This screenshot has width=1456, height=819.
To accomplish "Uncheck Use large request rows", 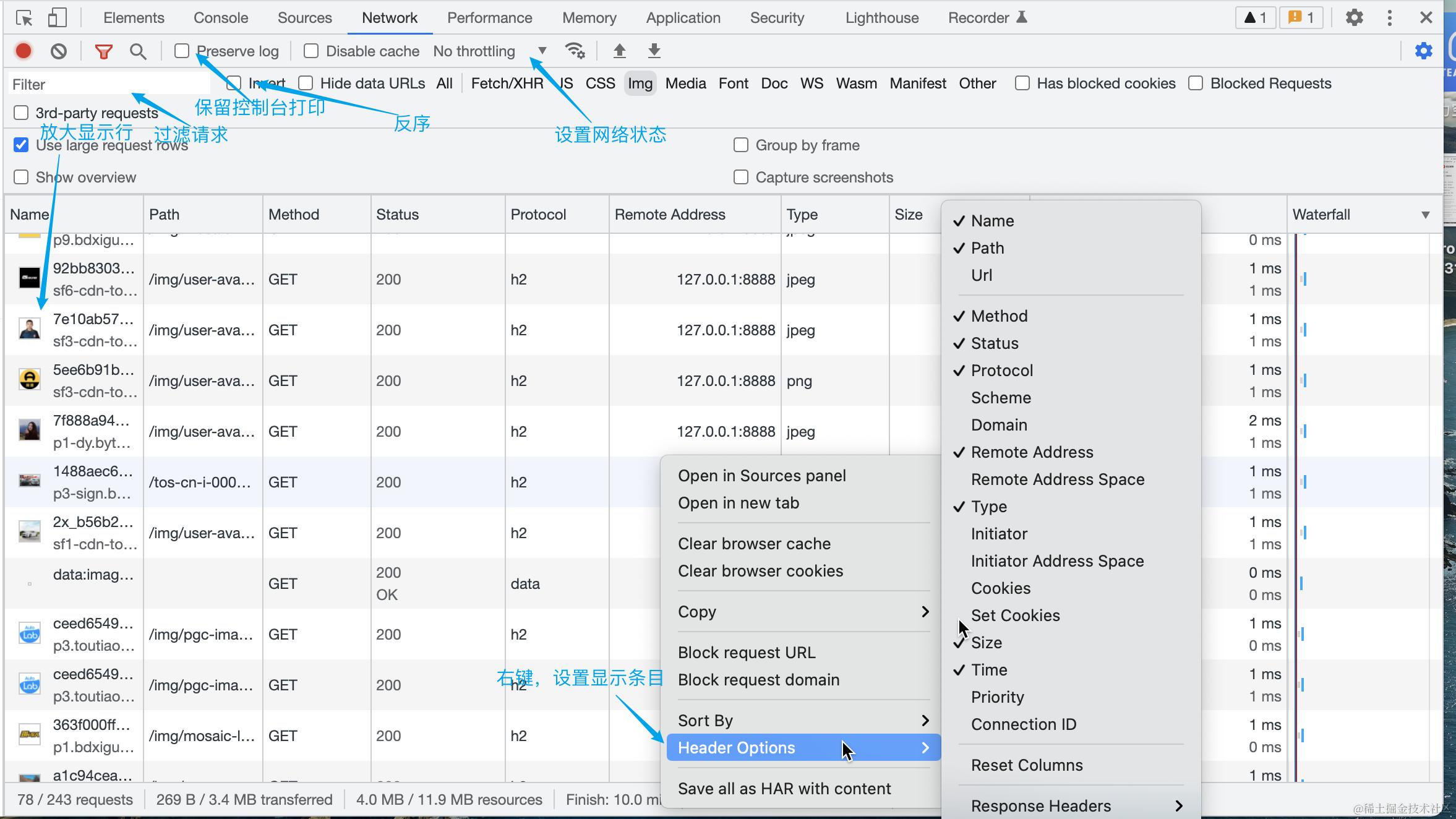I will point(21,145).
